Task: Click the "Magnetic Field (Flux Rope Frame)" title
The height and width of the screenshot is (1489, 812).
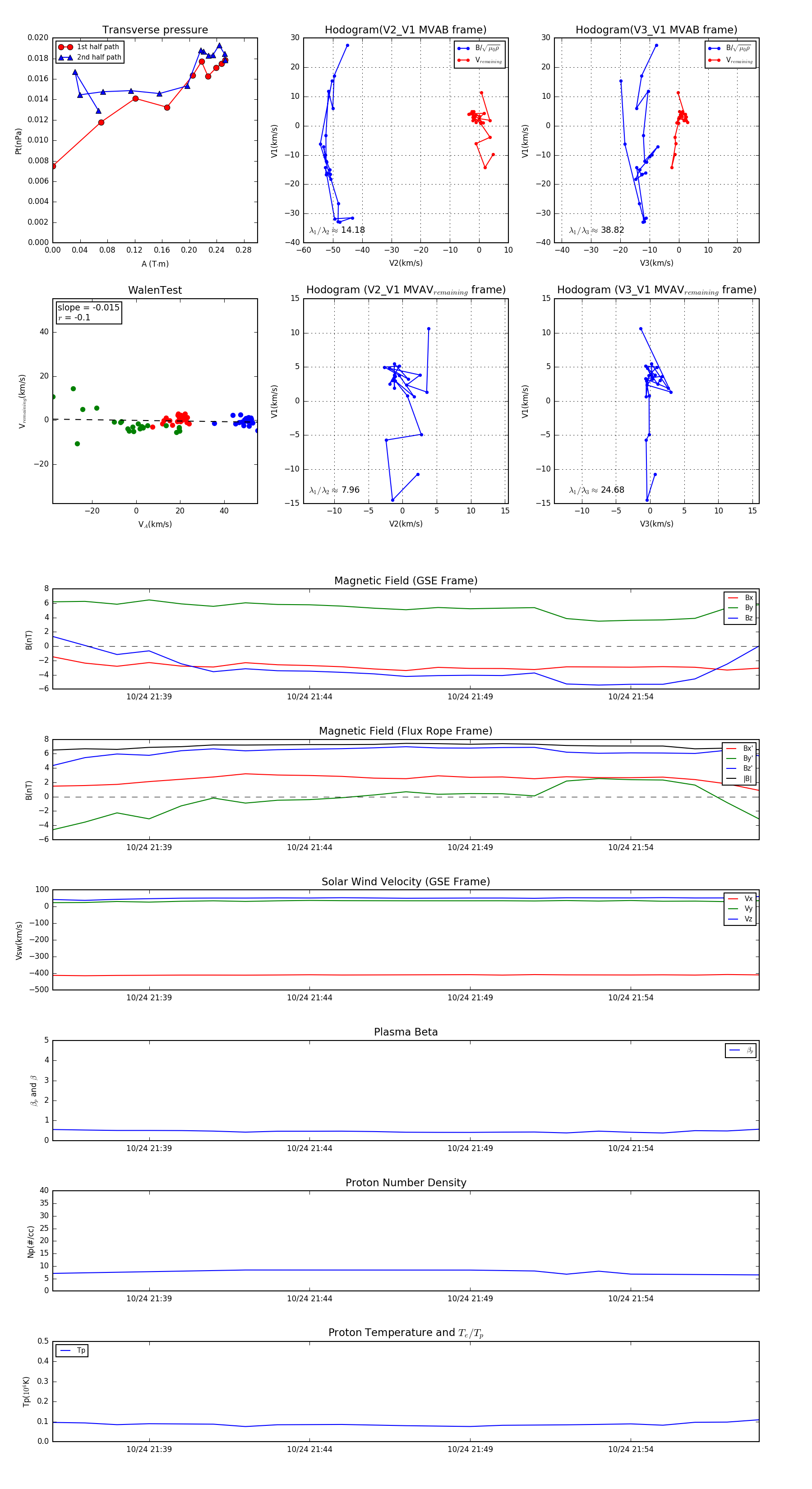Action: 406,731
